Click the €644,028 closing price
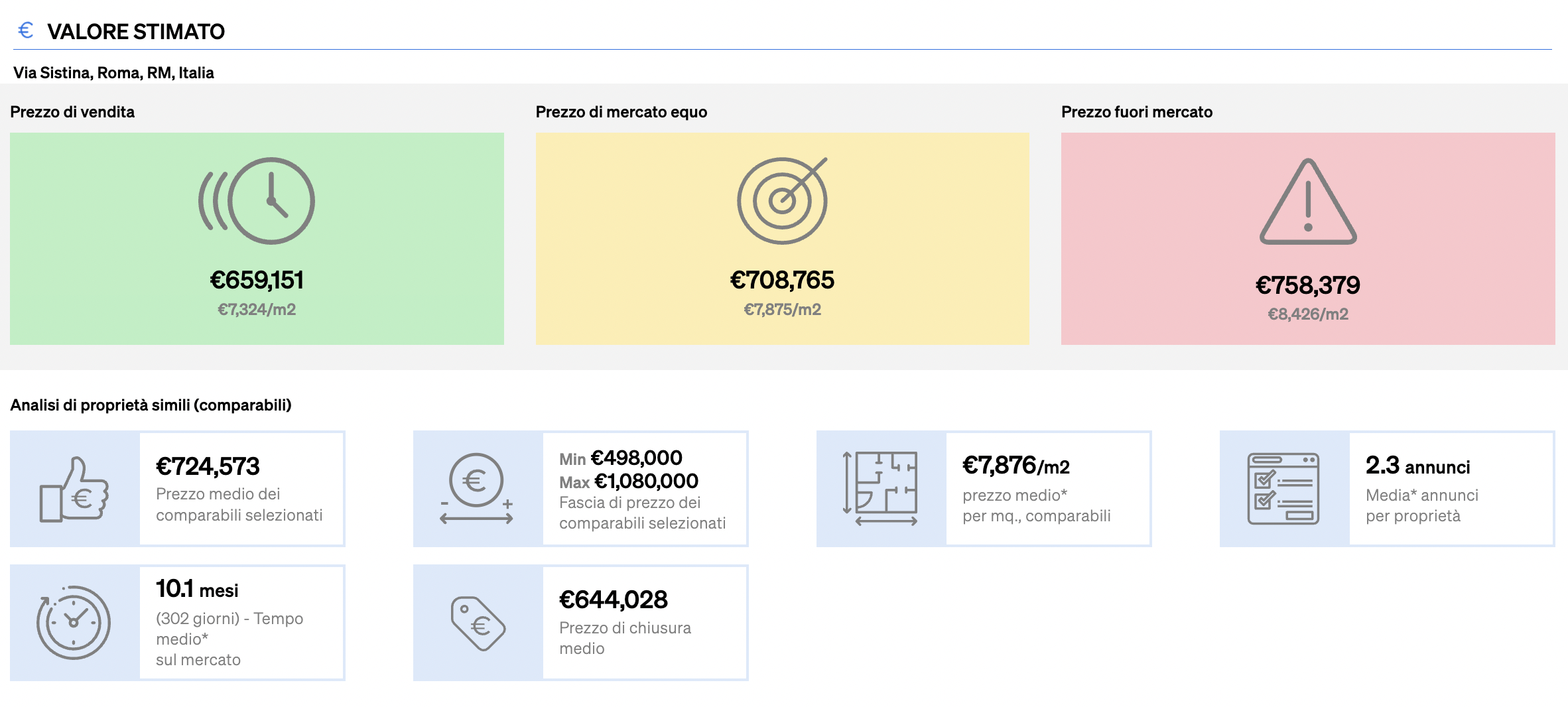1568x707 pixels. (614, 600)
